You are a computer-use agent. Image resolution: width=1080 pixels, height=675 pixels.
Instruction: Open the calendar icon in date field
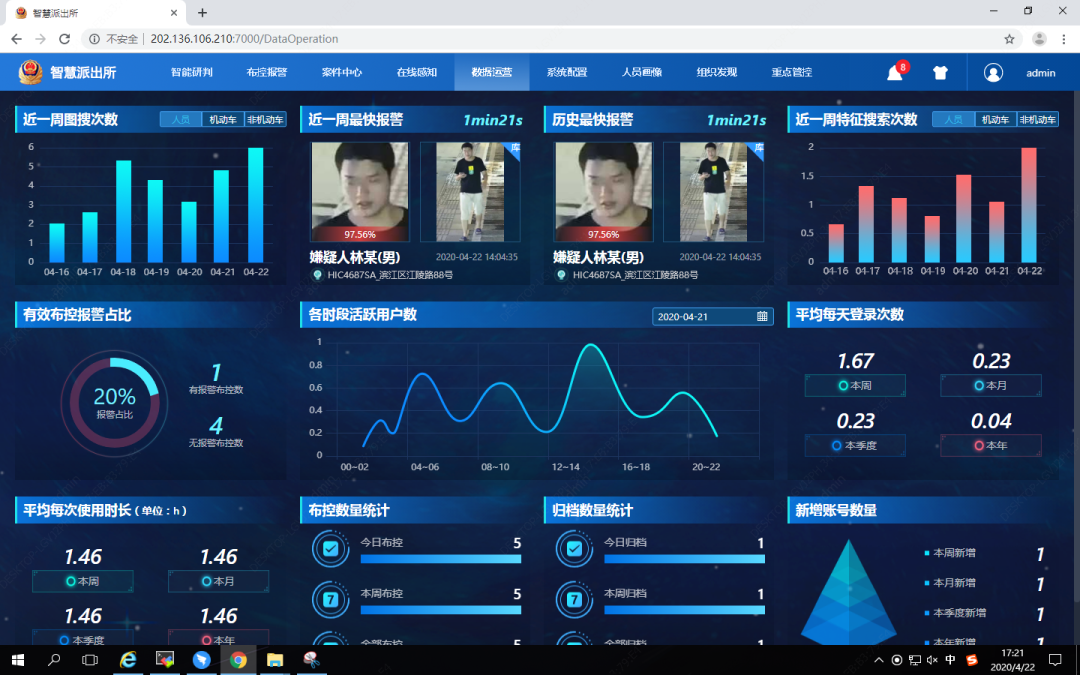762,317
